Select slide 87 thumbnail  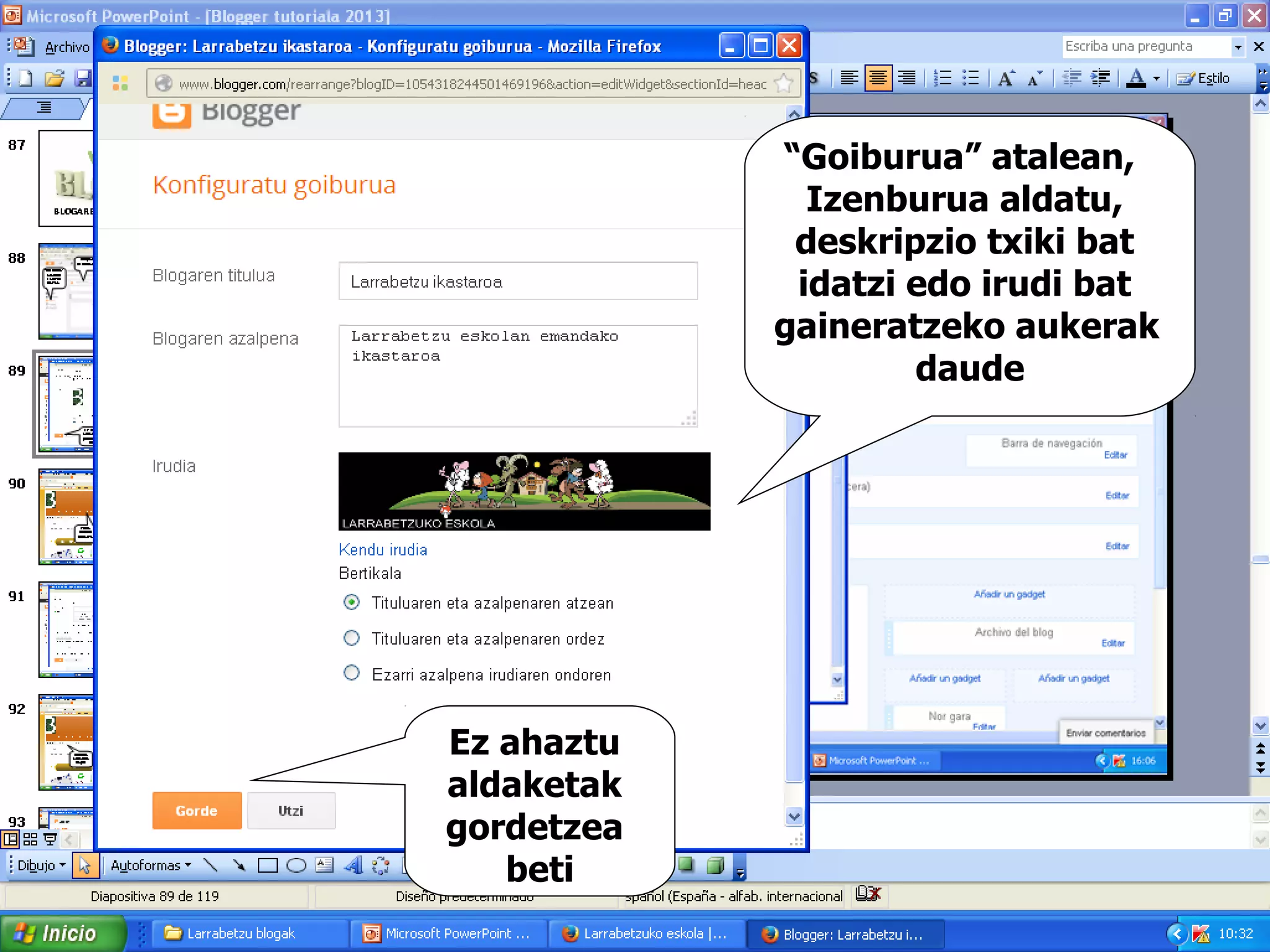[66, 178]
